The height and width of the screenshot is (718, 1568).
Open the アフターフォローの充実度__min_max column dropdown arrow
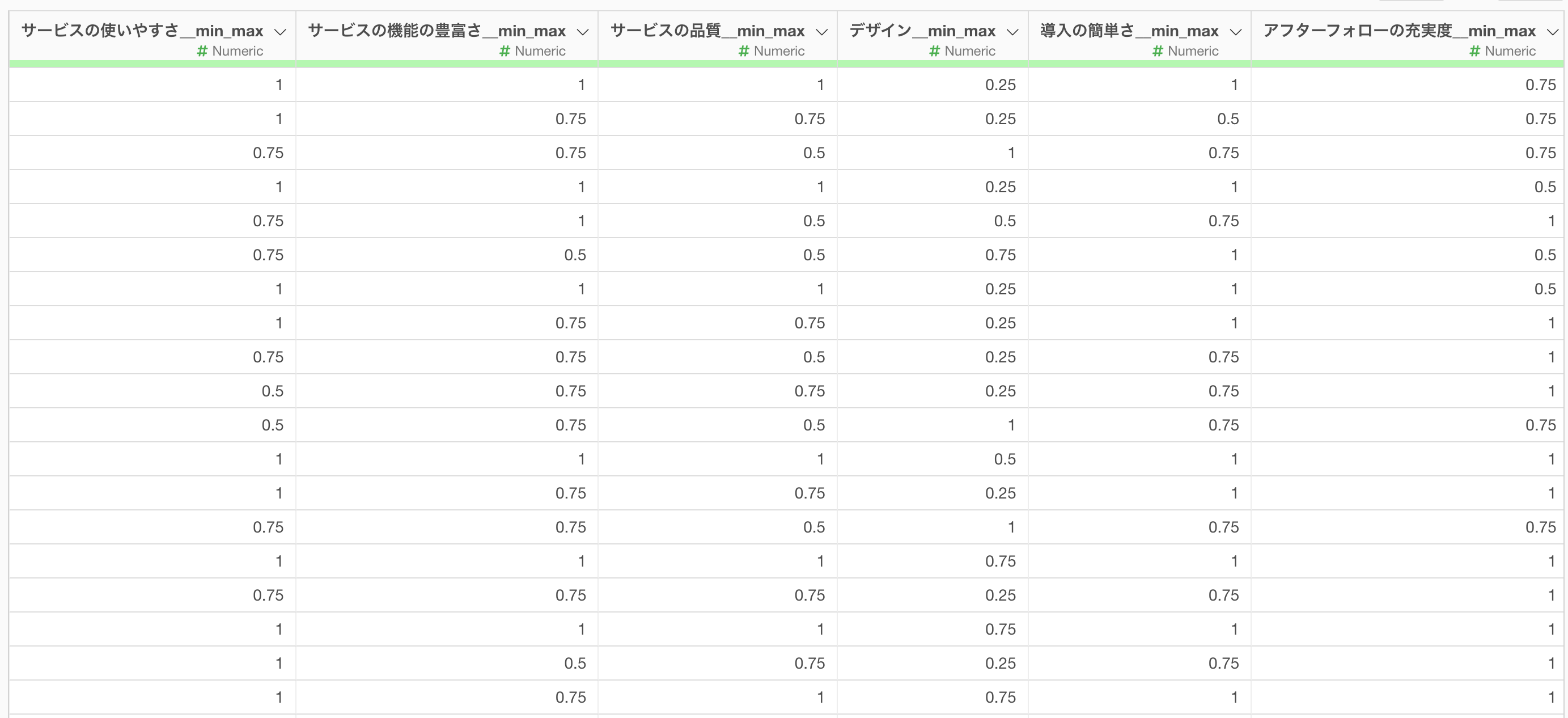click(x=1552, y=32)
